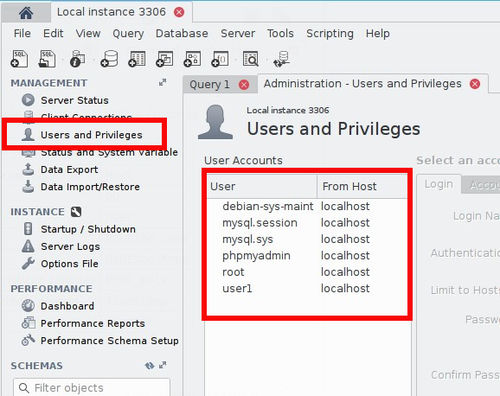Viewport: 500px width, 396px height.
Task: Open Performance Reports
Action: pyautogui.click(x=93, y=323)
